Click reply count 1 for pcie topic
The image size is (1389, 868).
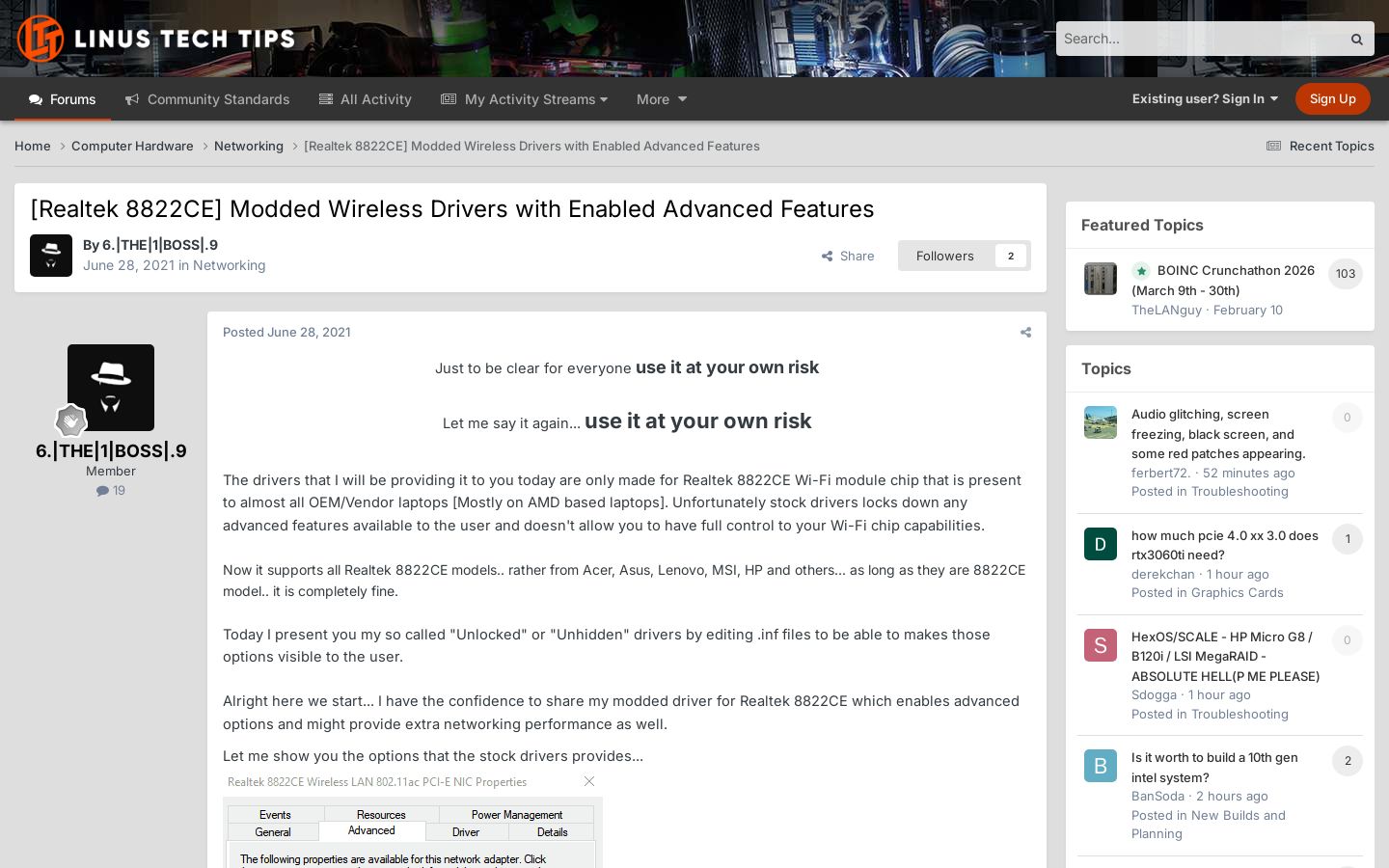tap(1348, 539)
